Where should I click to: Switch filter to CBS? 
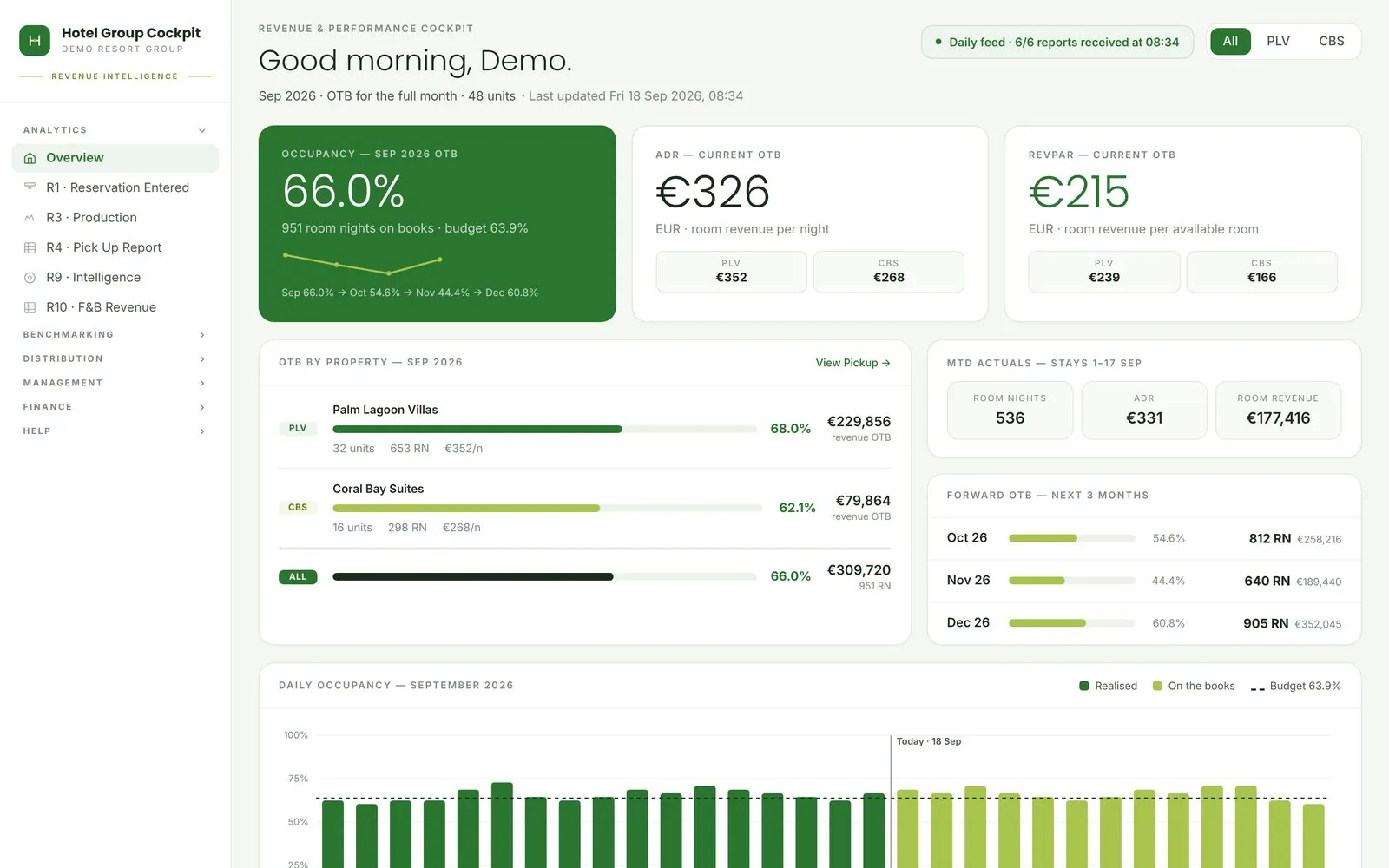click(x=1331, y=41)
